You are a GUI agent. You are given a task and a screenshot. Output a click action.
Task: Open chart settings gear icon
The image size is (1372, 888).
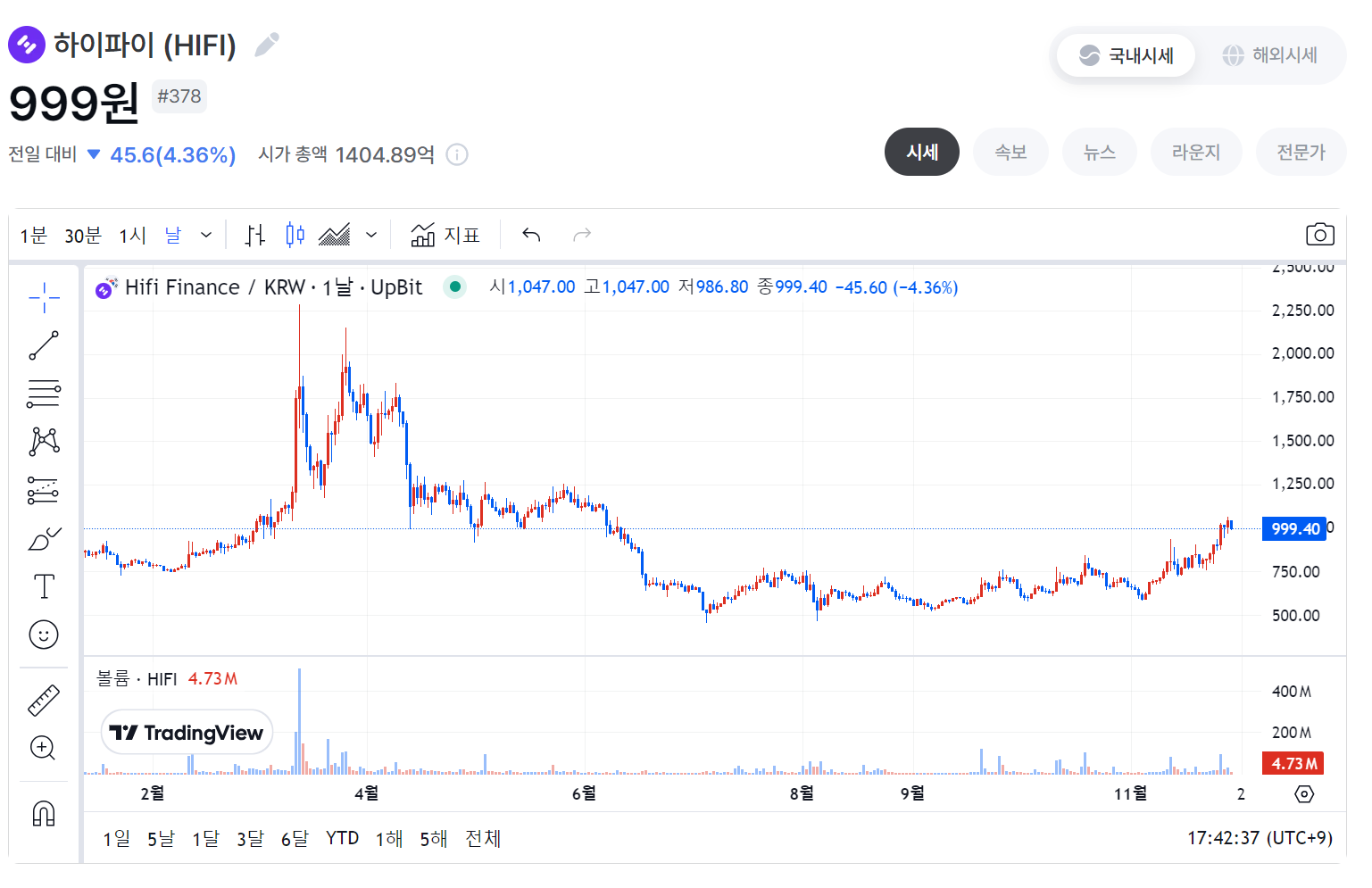tap(1304, 794)
